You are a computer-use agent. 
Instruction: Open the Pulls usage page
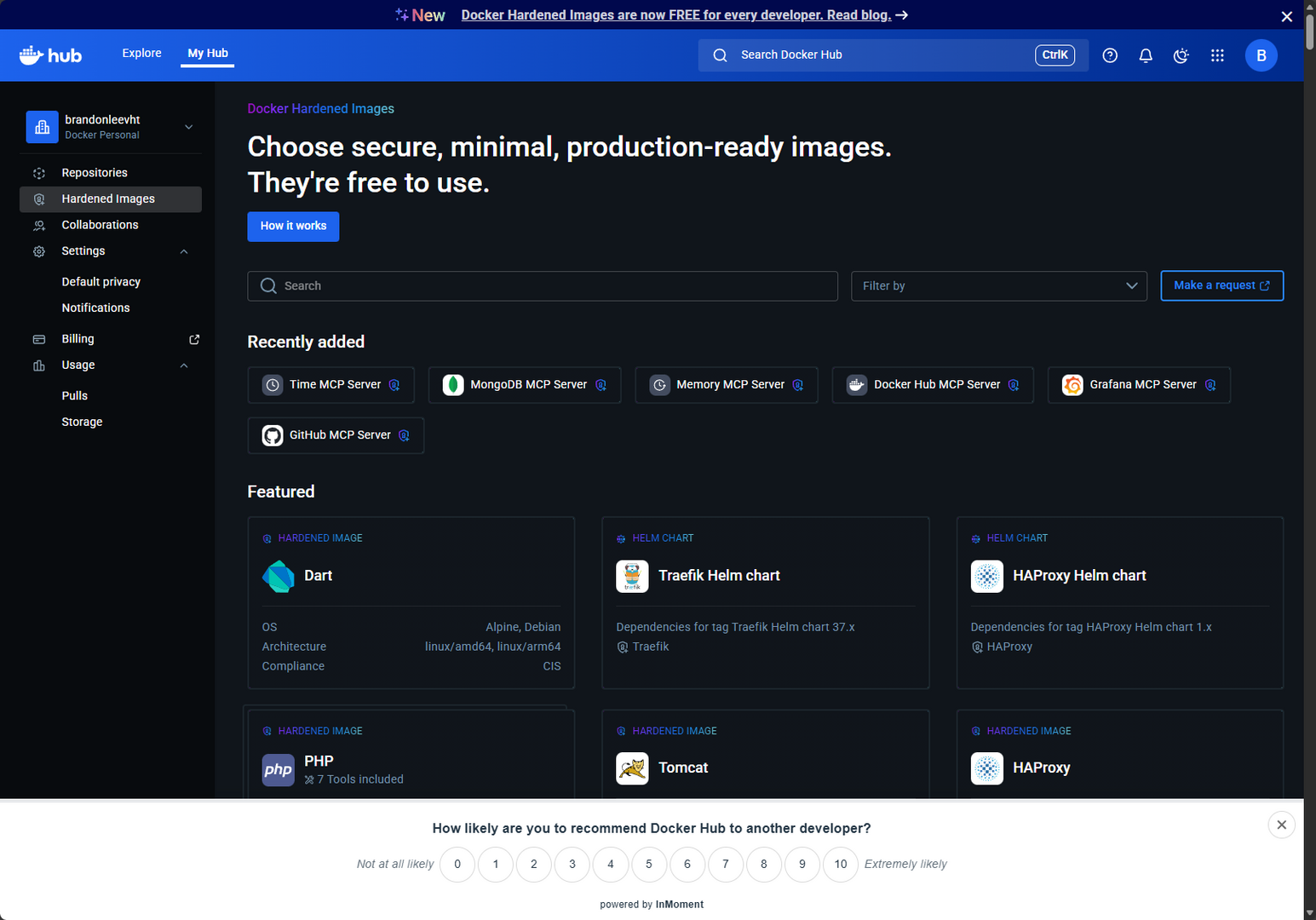pyautogui.click(x=74, y=396)
